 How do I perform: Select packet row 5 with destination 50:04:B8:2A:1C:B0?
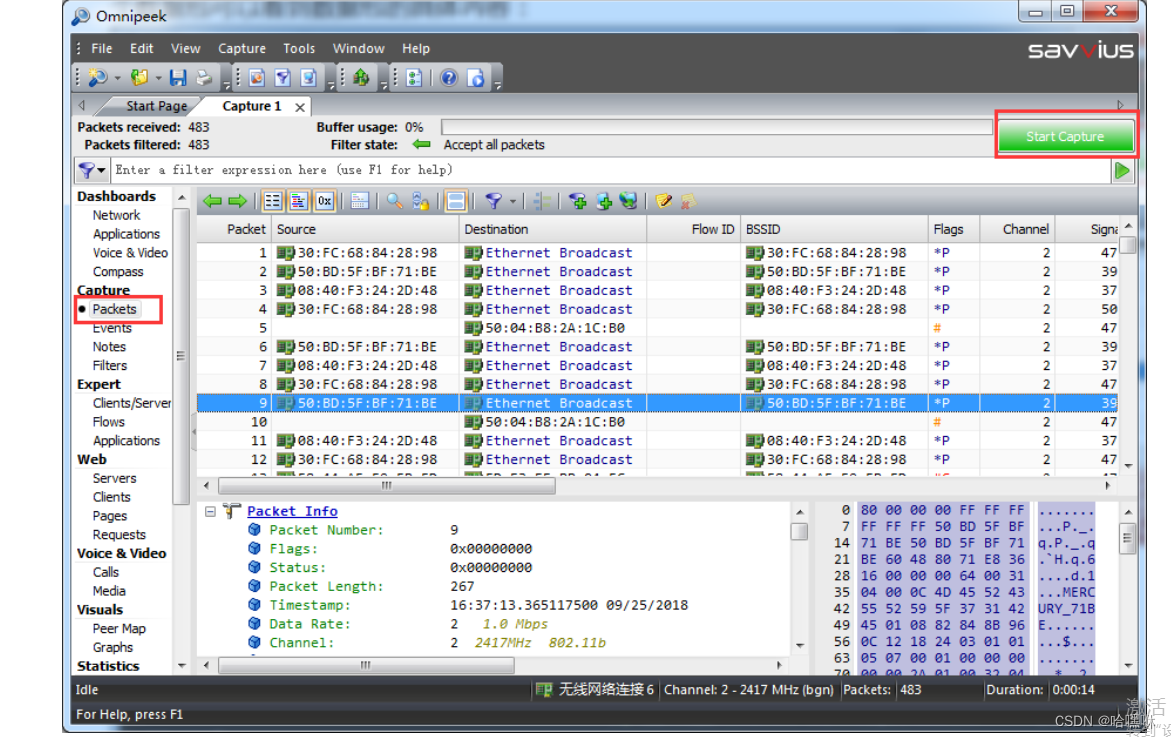[x=657, y=328]
